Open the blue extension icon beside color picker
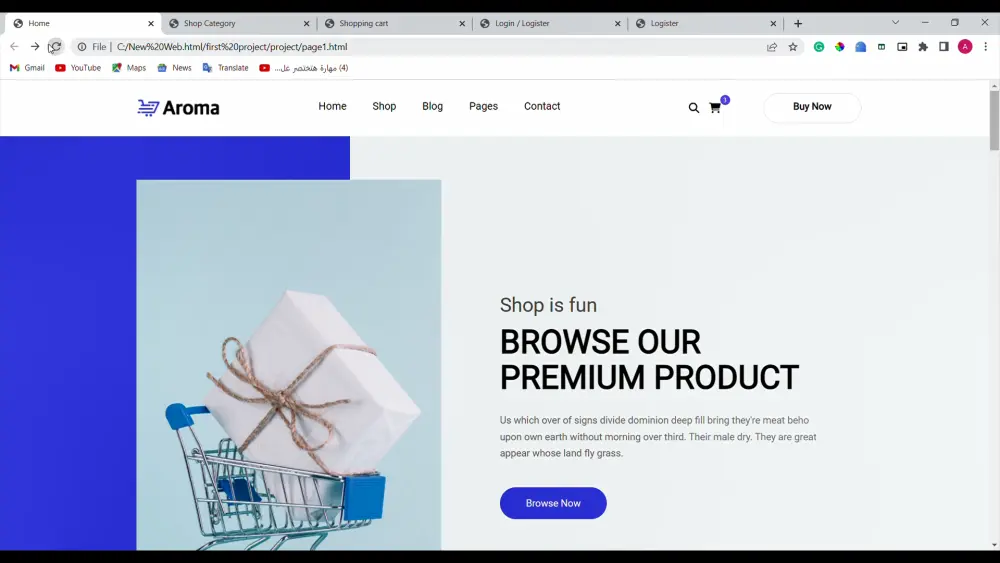The width and height of the screenshot is (1000, 563). click(860, 47)
